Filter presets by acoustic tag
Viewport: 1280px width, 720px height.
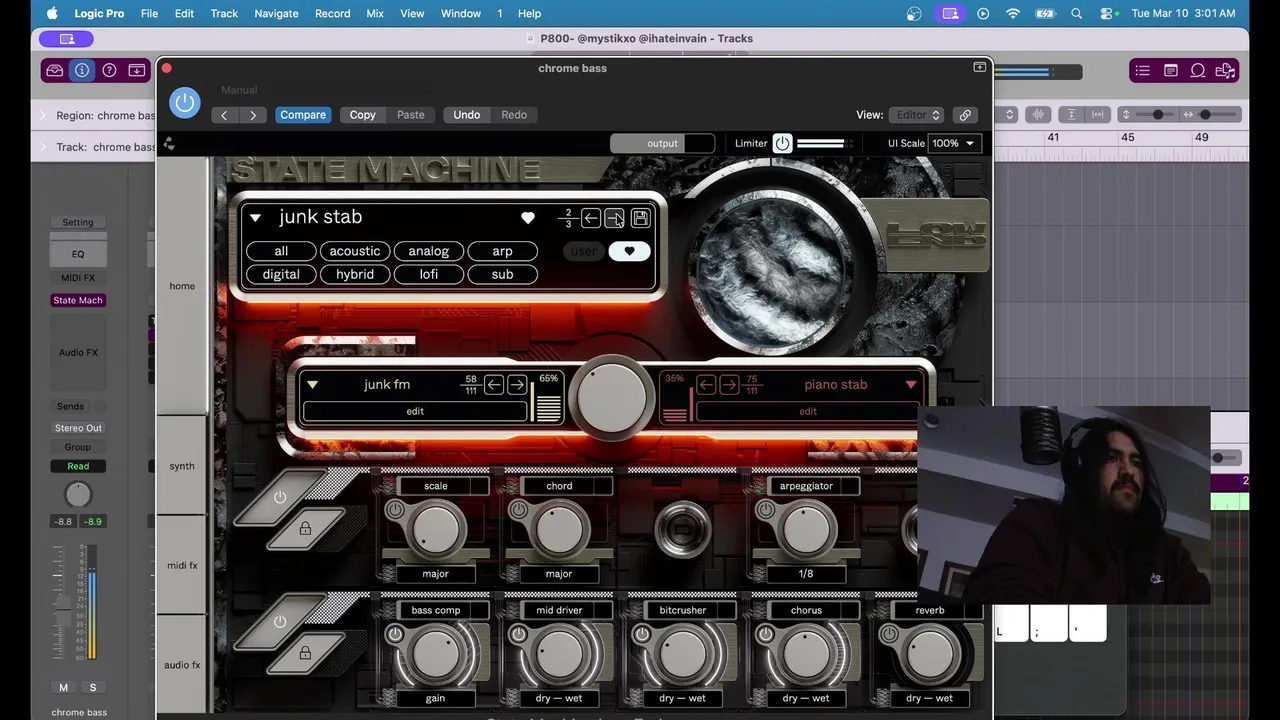pyautogui.click(x=355, y=251)
